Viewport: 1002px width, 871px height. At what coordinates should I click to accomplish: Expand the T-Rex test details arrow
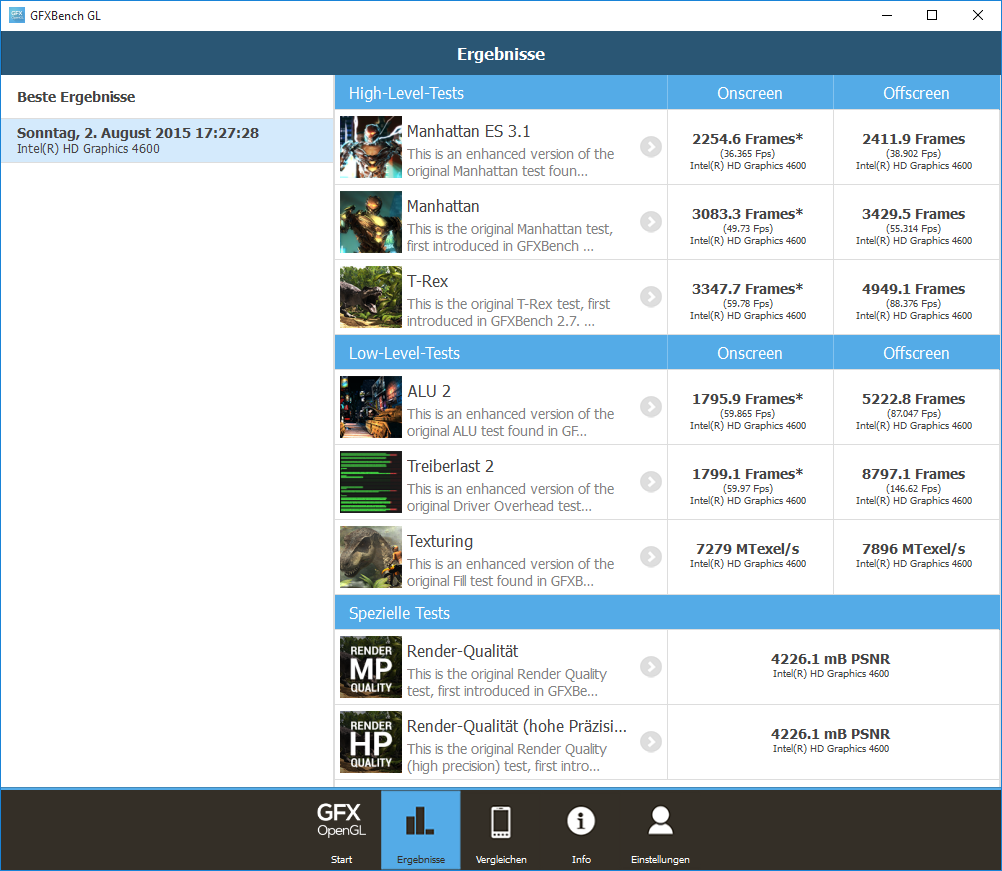tap(651, 297)
